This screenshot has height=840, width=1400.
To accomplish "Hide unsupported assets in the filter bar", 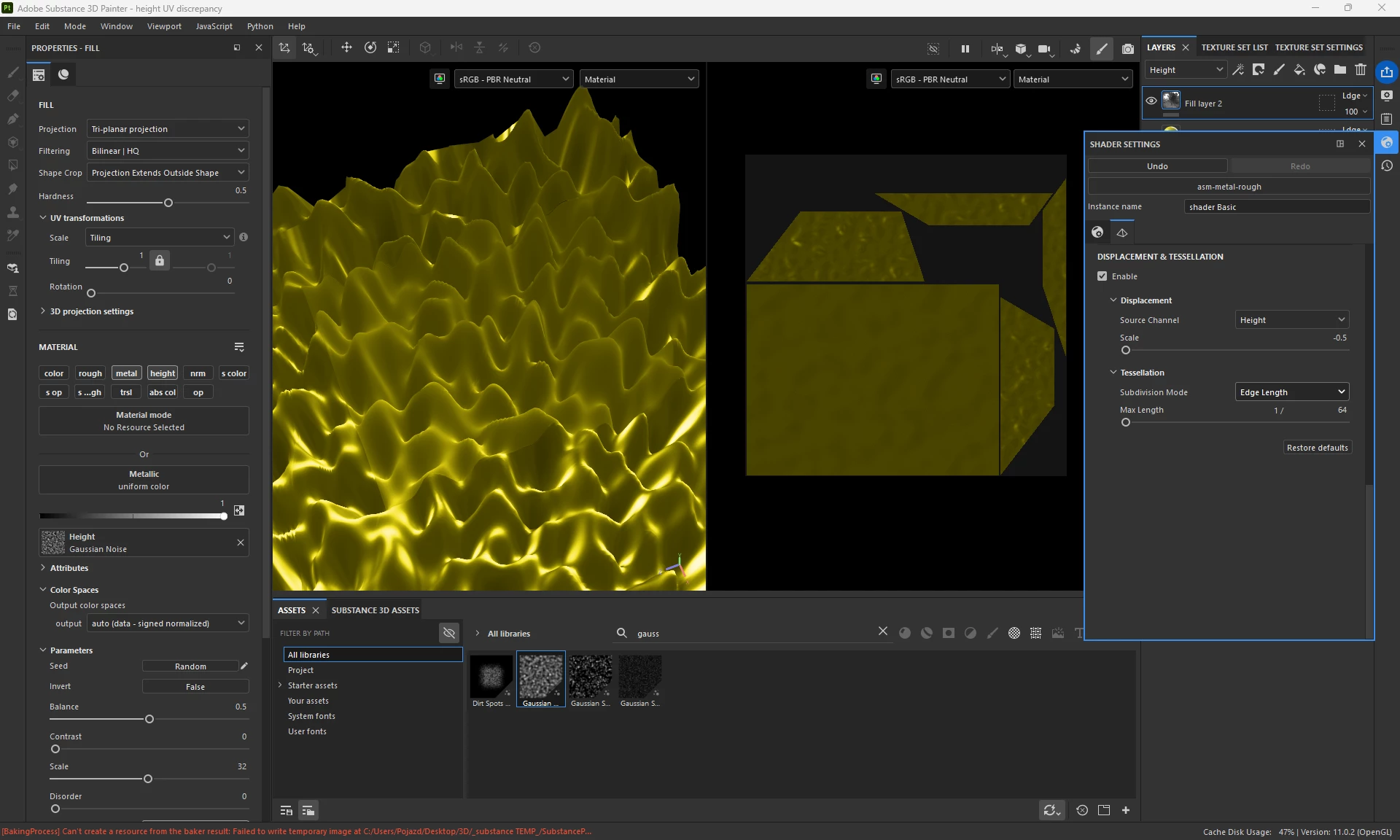I will [449, 634].
